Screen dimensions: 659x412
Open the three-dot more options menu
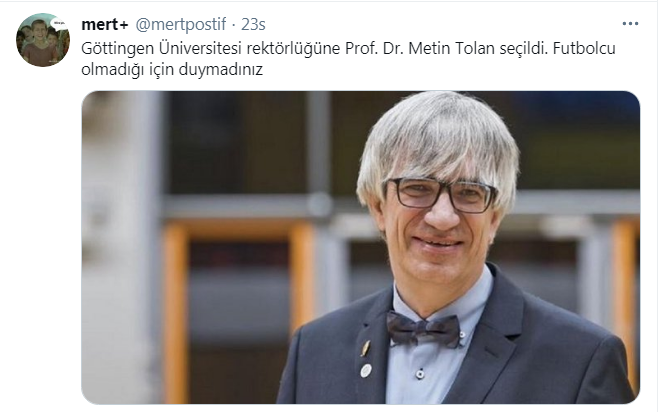coord(630,24)
